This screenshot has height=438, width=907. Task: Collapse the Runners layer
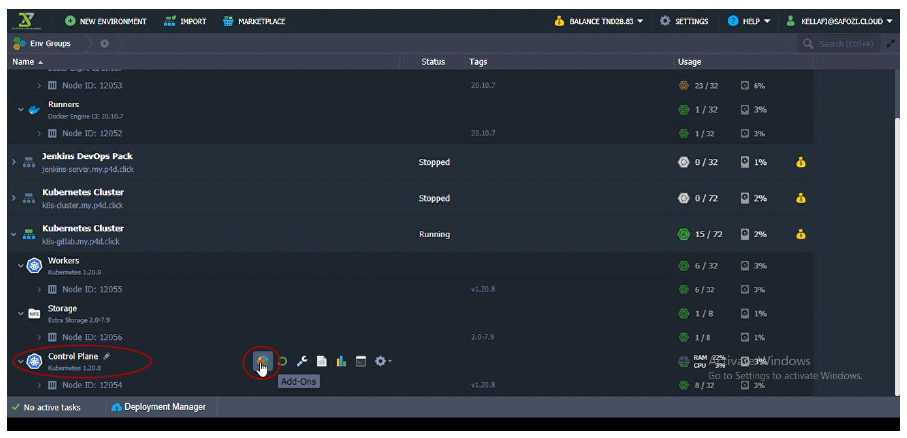(x=21, y=110)
